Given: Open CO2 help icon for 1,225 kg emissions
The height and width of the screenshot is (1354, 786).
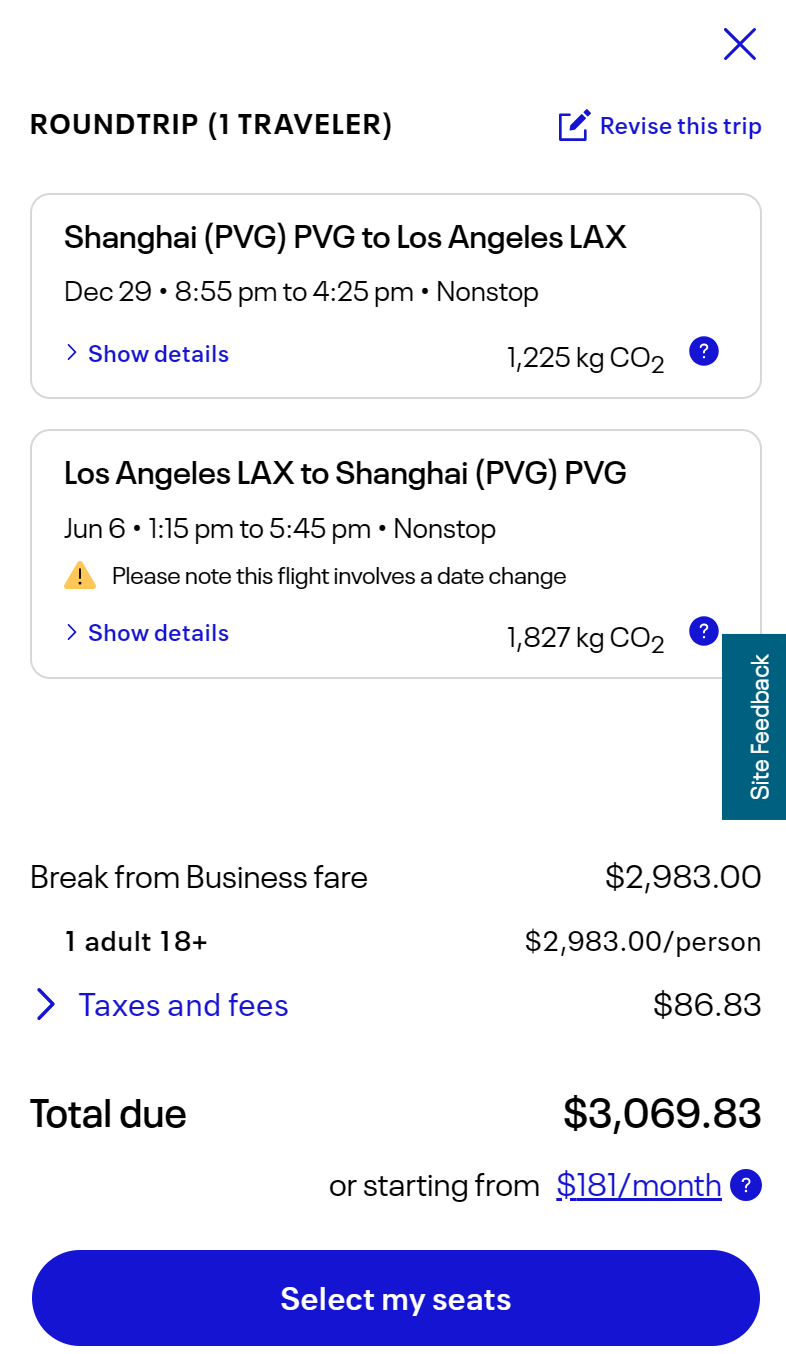Looking at the screenshot, I should pos(704,352).
